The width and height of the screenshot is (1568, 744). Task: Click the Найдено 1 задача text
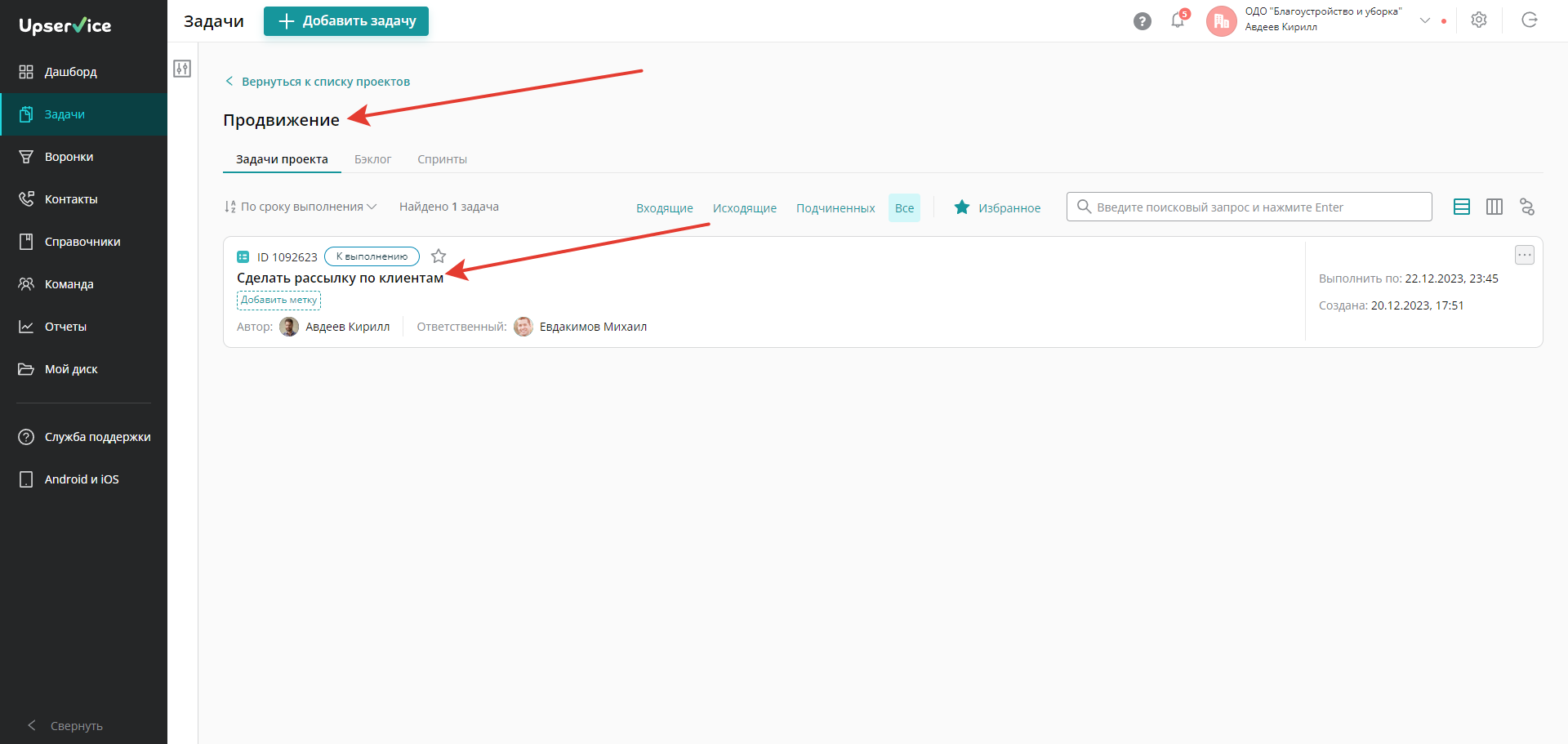coord(448,207)
